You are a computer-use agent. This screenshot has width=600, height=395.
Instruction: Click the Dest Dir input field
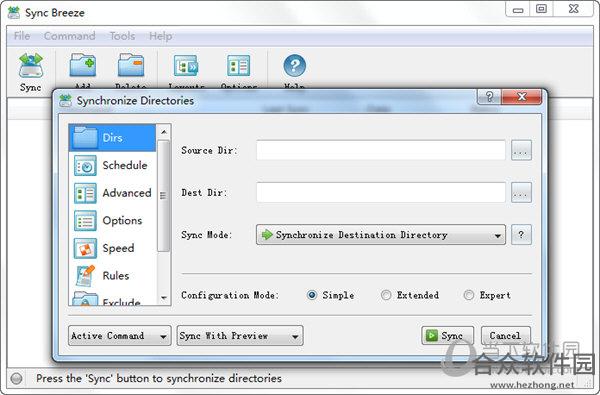tap(381, 193)
